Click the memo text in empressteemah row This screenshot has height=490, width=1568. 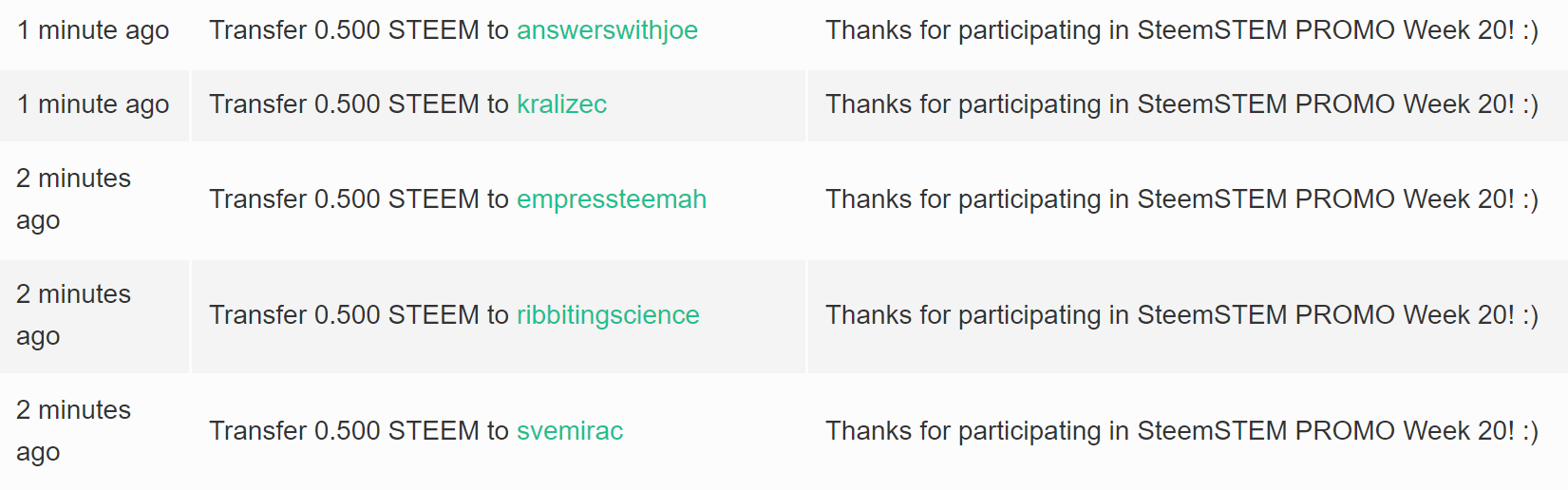1181,199
